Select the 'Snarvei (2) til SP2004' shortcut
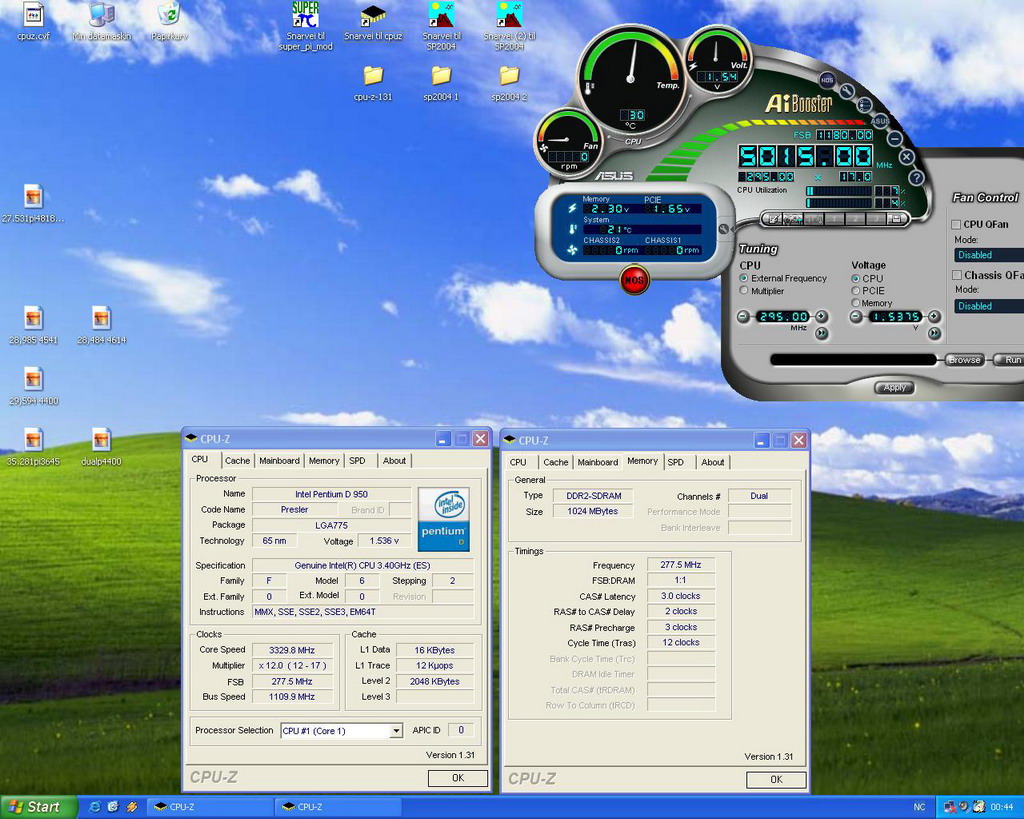Viewport: 1024px width, 819px height. pos(509,26)
